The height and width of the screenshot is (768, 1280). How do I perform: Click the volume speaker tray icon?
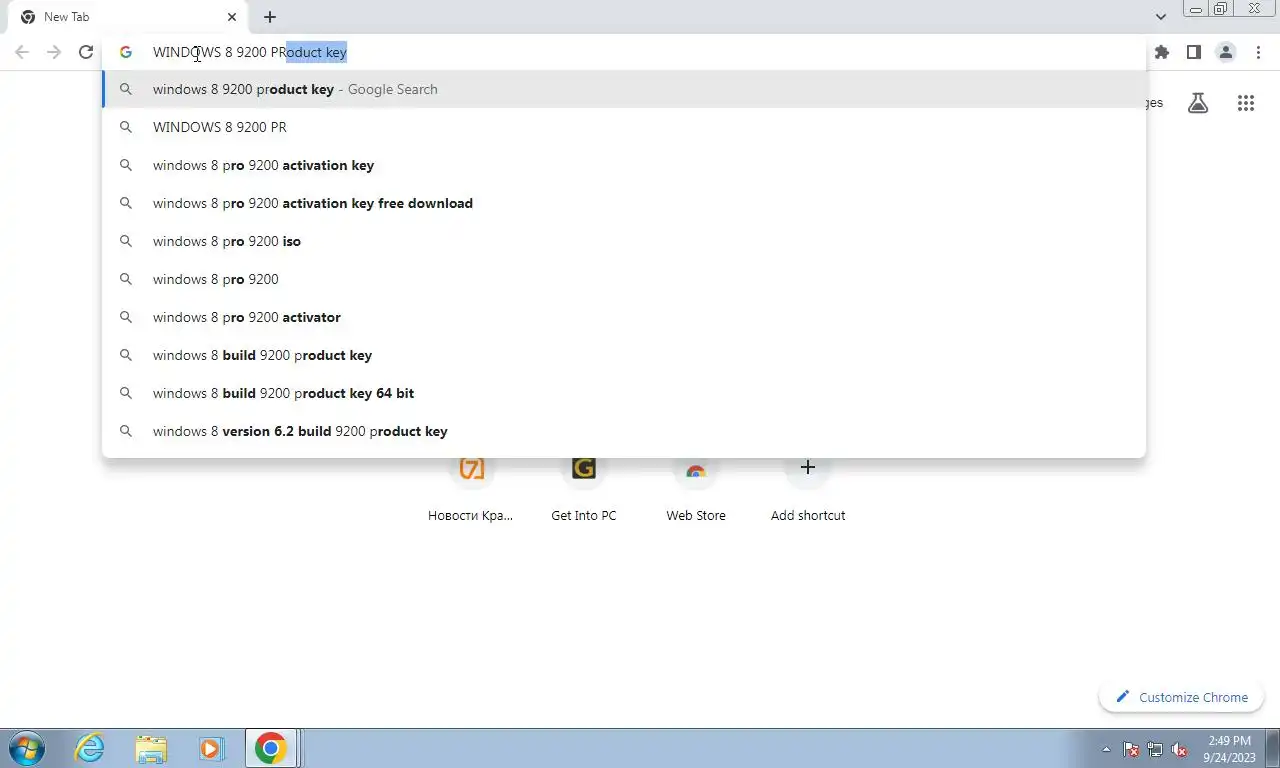[x=1179, y=749]
